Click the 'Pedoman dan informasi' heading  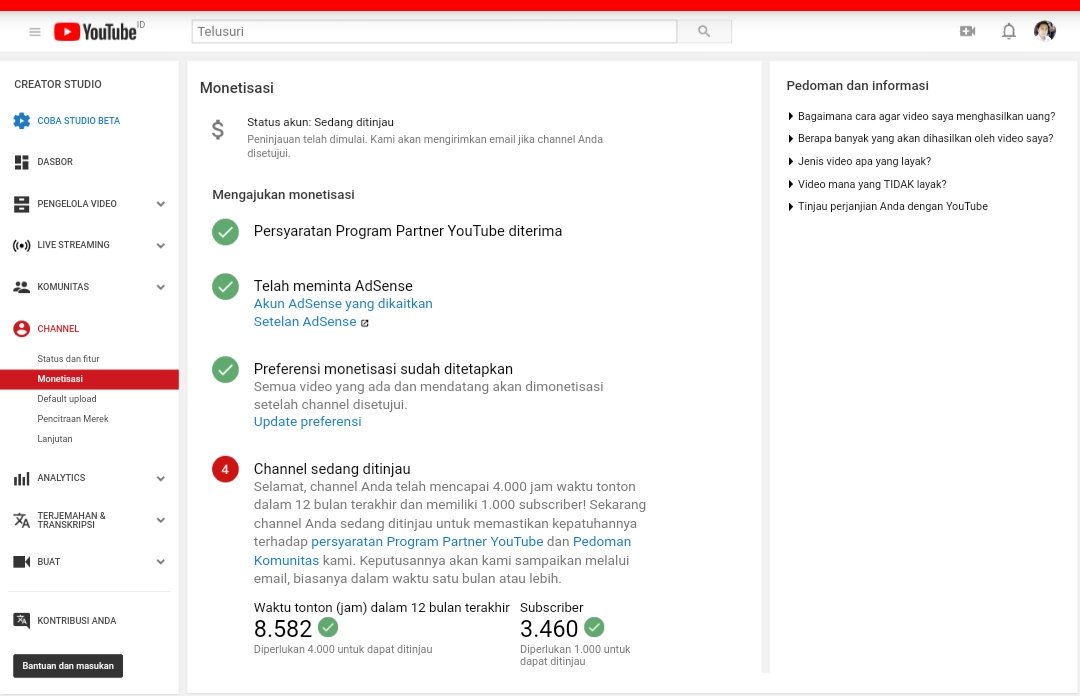tap(858, 85)
